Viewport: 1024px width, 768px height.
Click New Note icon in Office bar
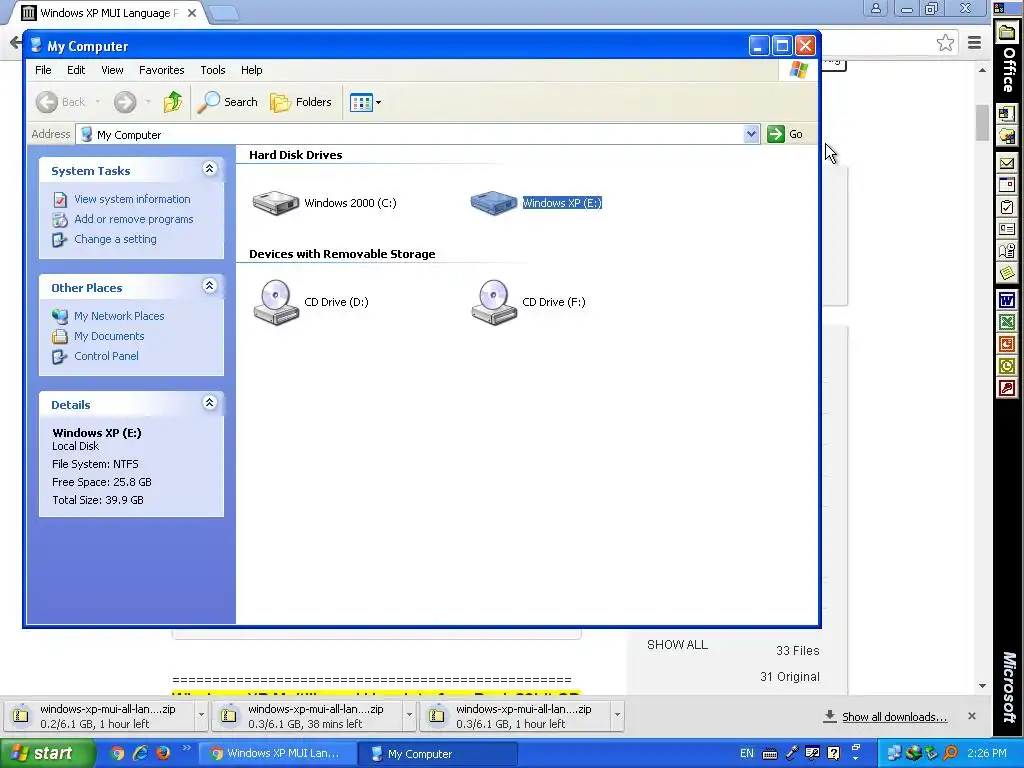[1007, 272]
